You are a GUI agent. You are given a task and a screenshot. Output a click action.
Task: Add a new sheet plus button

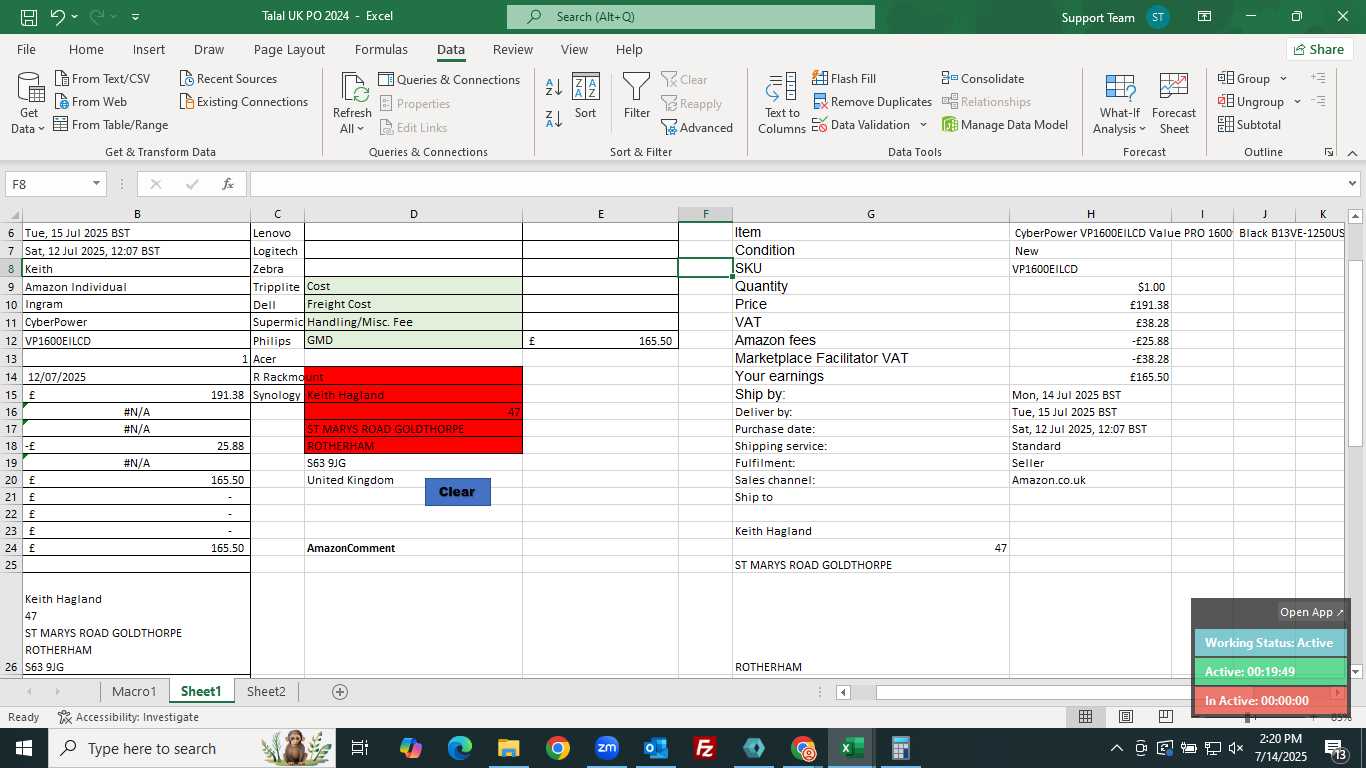point(339,691)
